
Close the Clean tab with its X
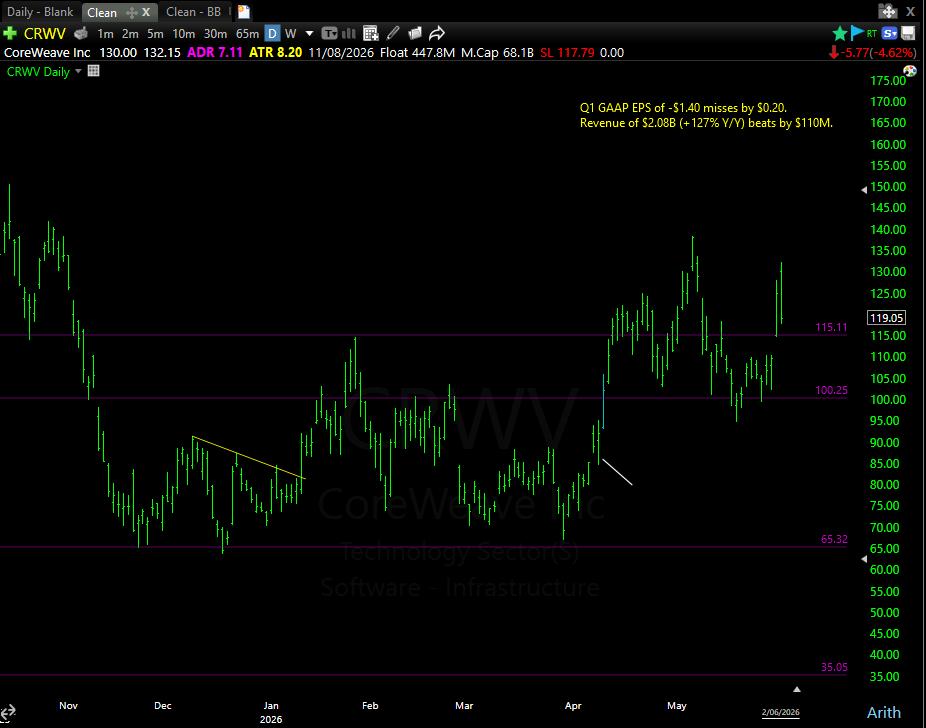tap(146, 12)
